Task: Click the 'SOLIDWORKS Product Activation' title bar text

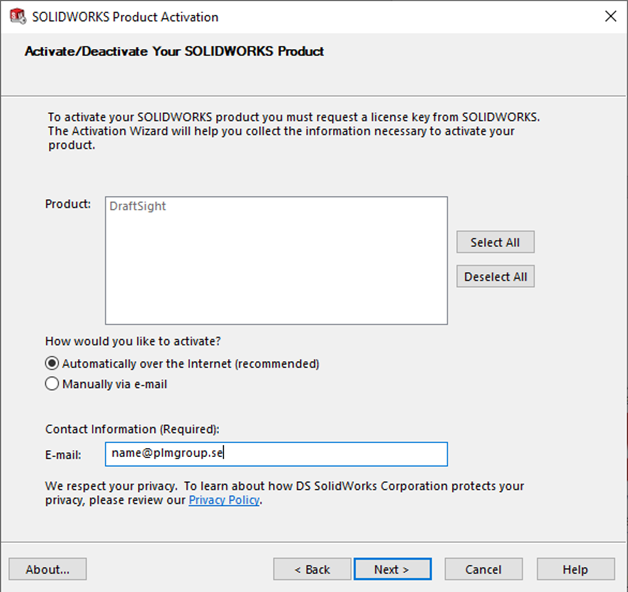Action: (x=125, y=17)
